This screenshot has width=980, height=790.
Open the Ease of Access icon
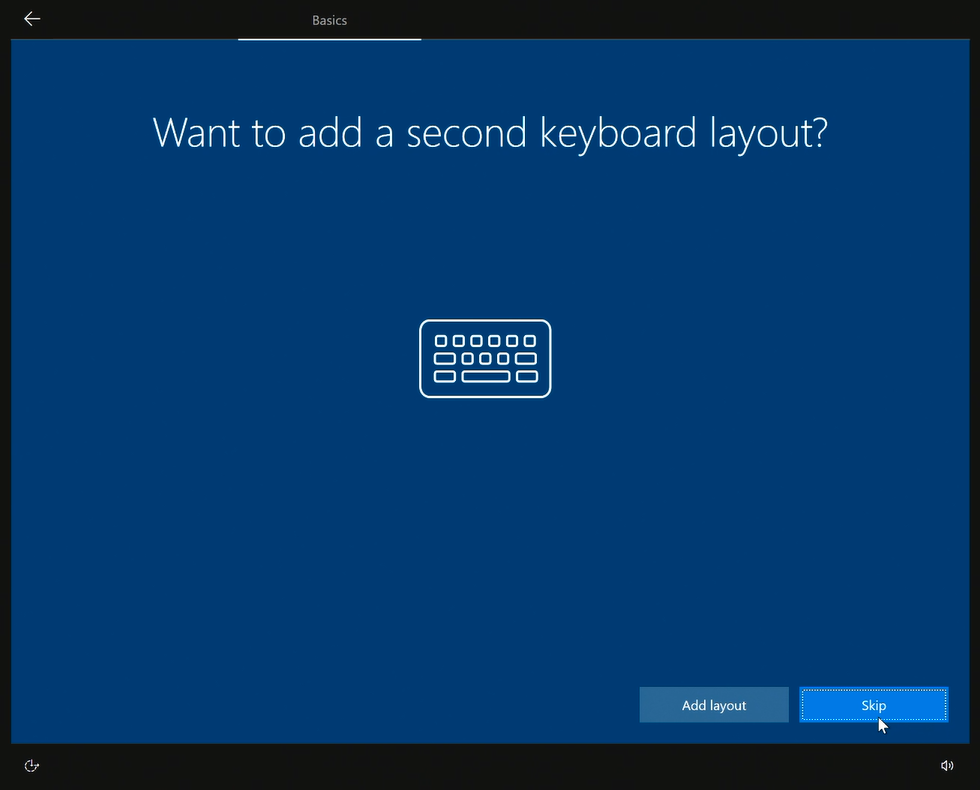[x=32, y=766]
